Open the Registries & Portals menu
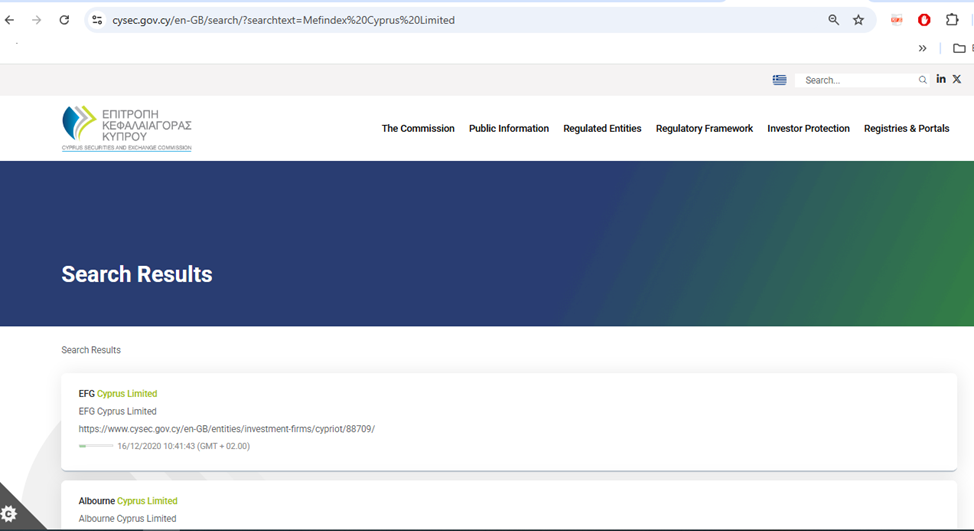 [x=906, y=129]
